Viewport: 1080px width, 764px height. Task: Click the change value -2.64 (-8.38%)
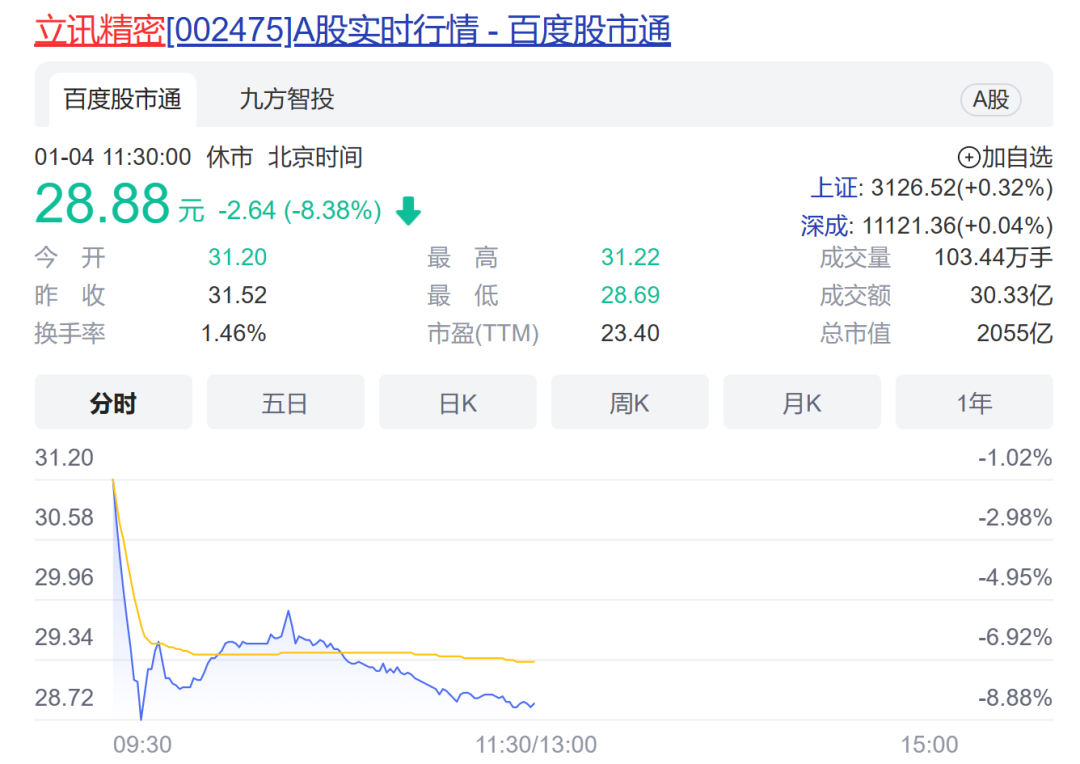(300, 210)
